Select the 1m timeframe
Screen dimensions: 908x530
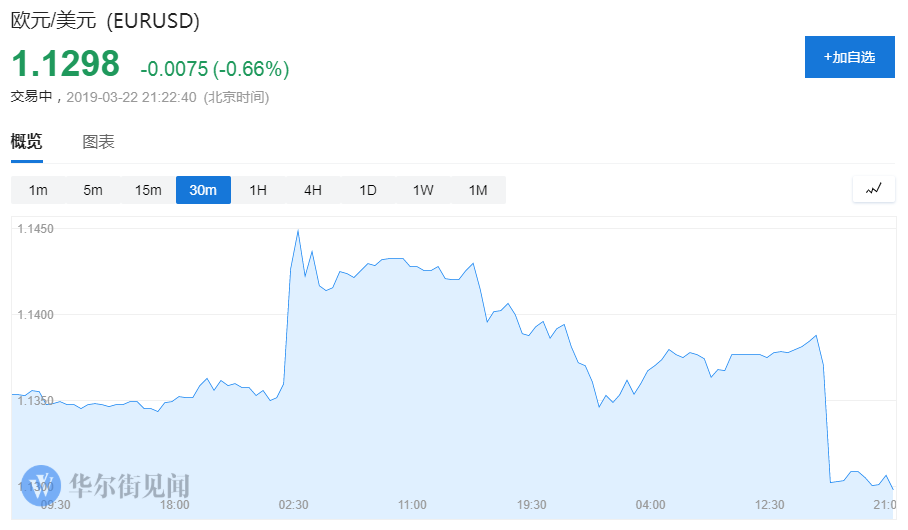38,190
